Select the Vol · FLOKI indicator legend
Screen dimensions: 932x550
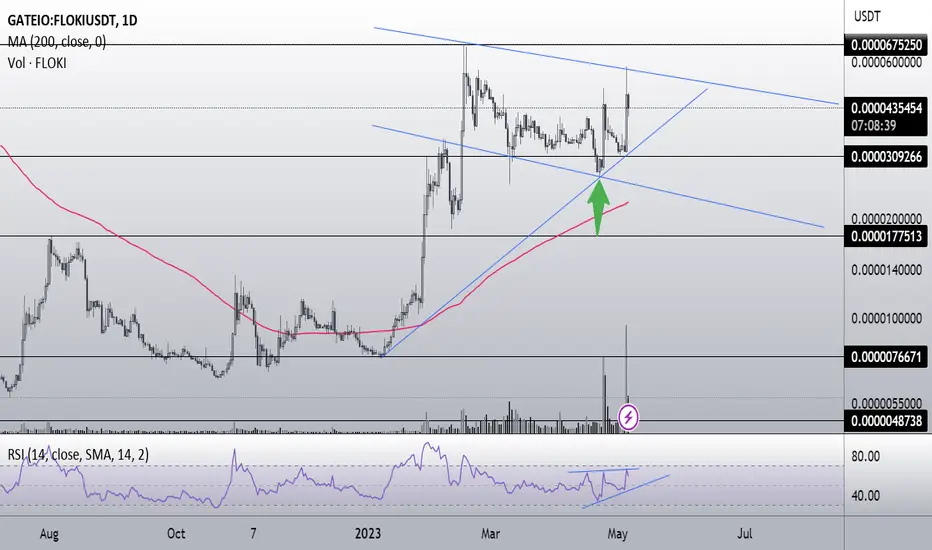click(37, 62)
